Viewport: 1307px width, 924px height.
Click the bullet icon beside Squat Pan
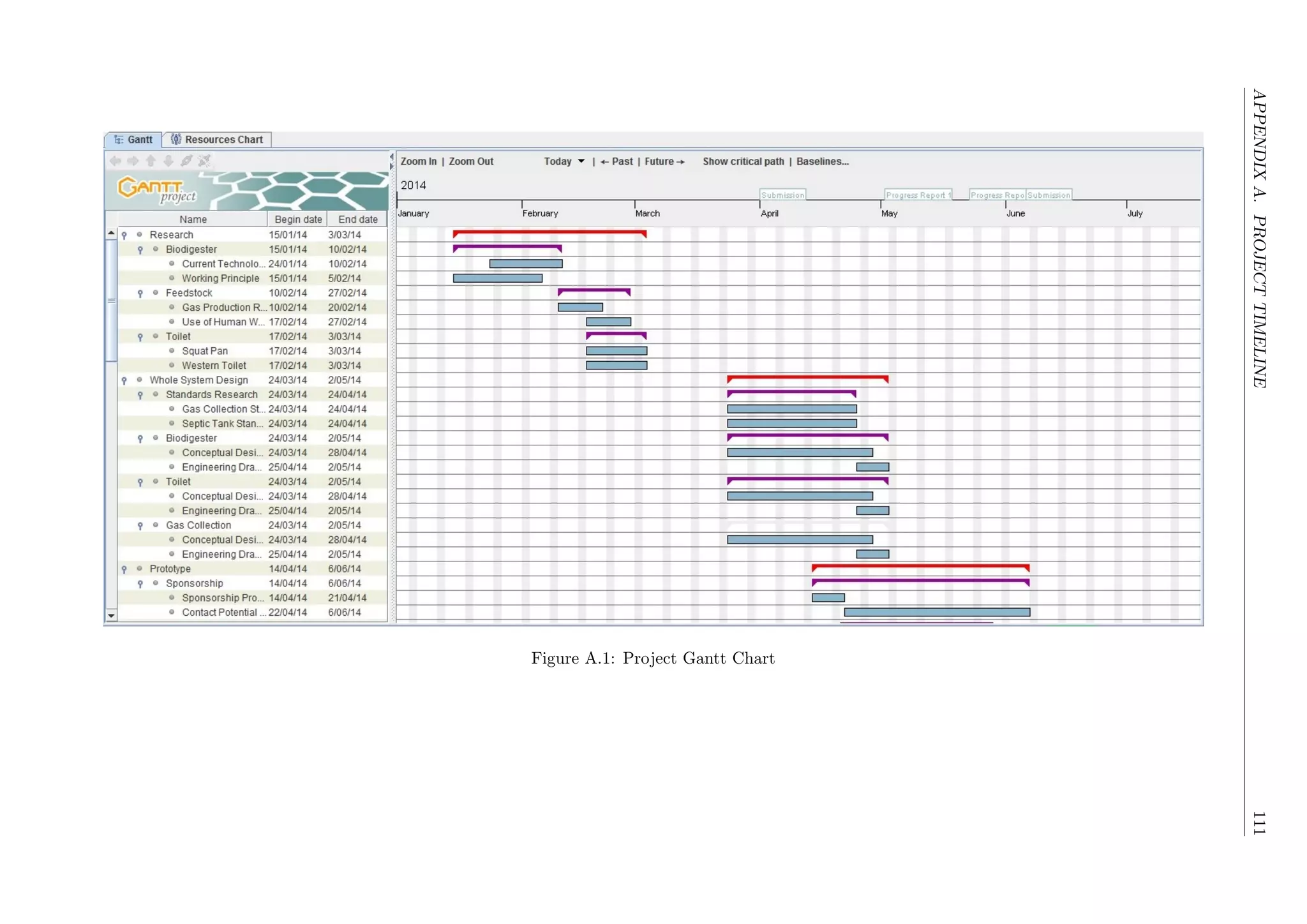(172, 351)
